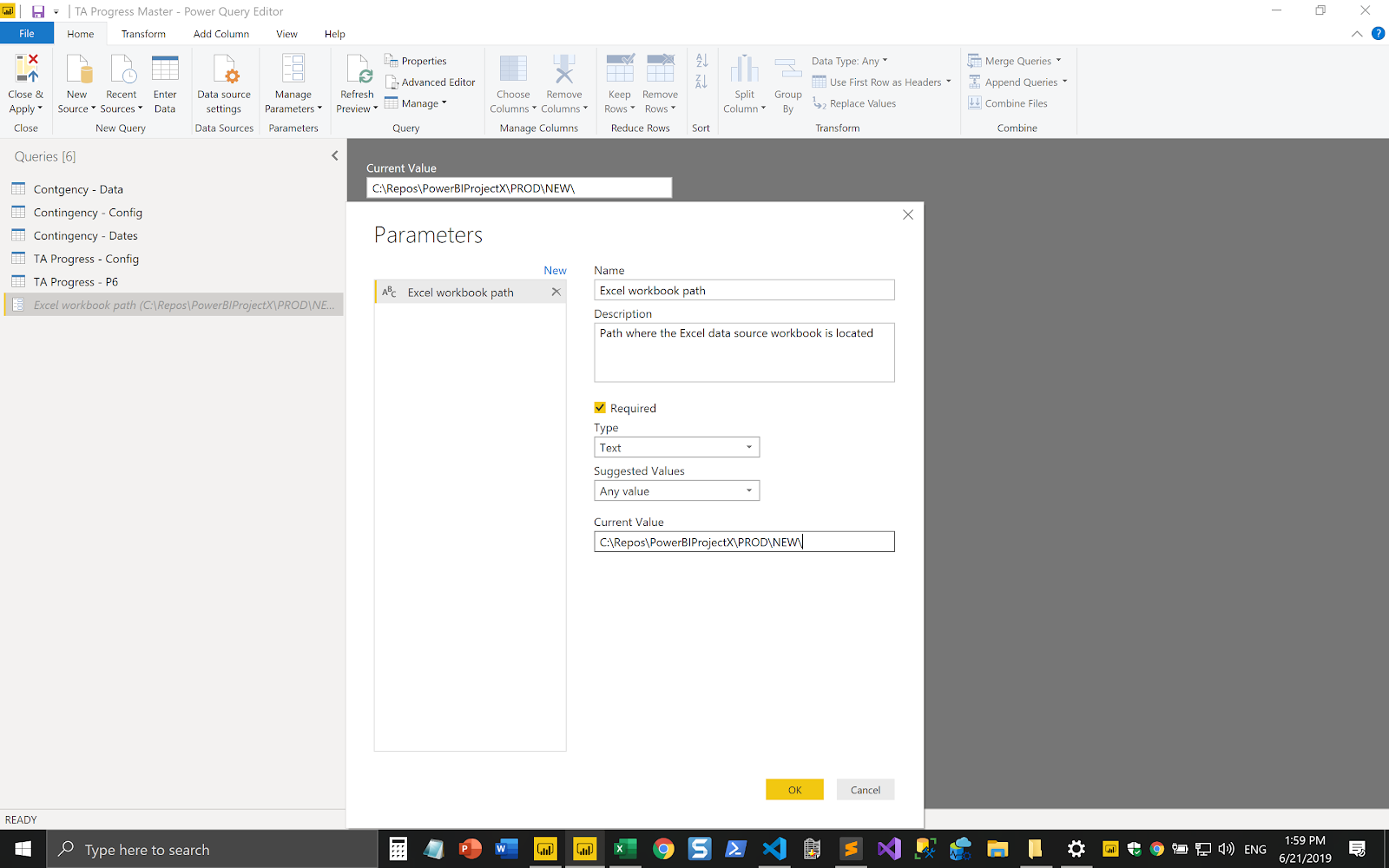Open the Suggested Values dropdown
This screenshot has height=868, width=1389.
(748, 490)
